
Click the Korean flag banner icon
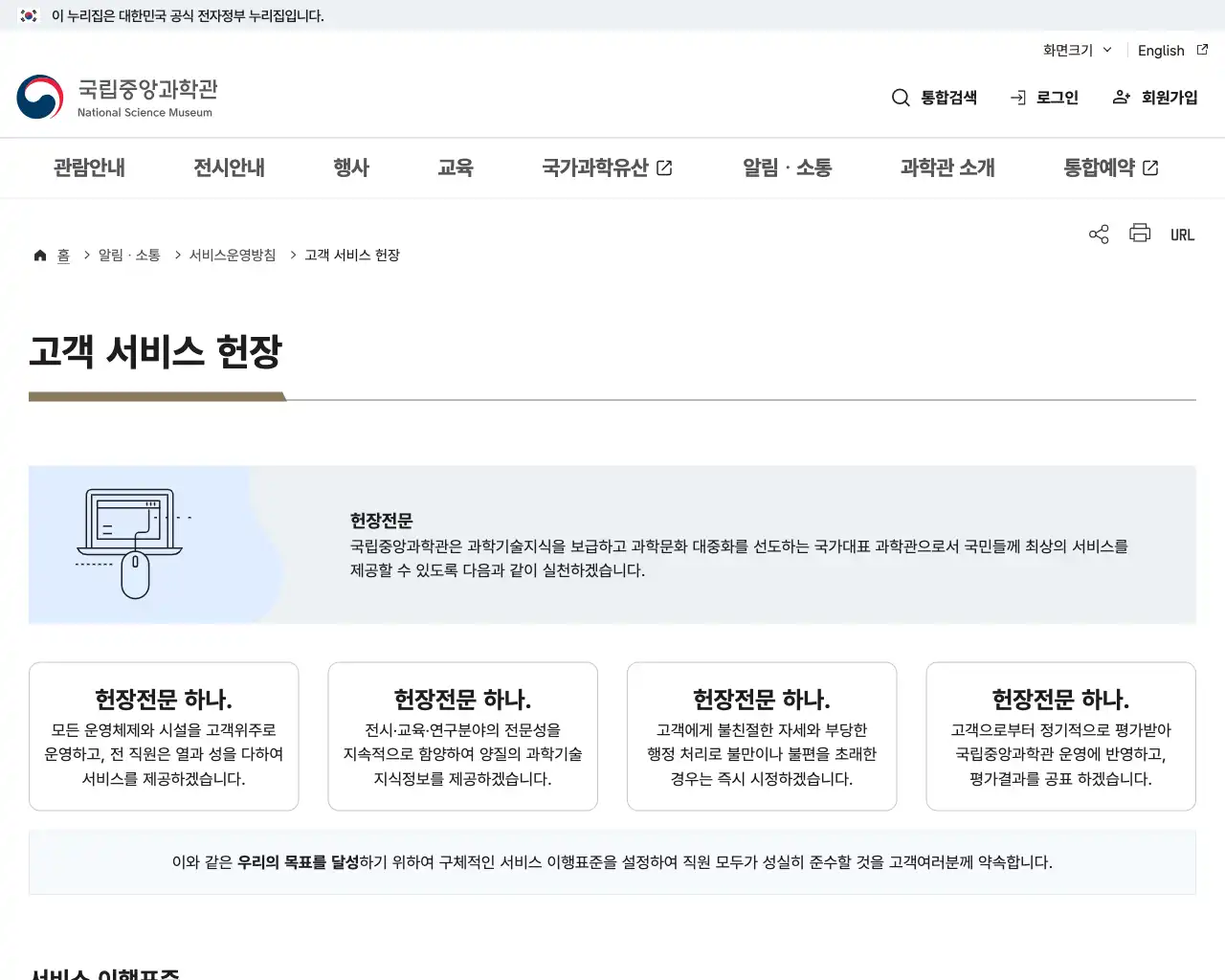27,15
